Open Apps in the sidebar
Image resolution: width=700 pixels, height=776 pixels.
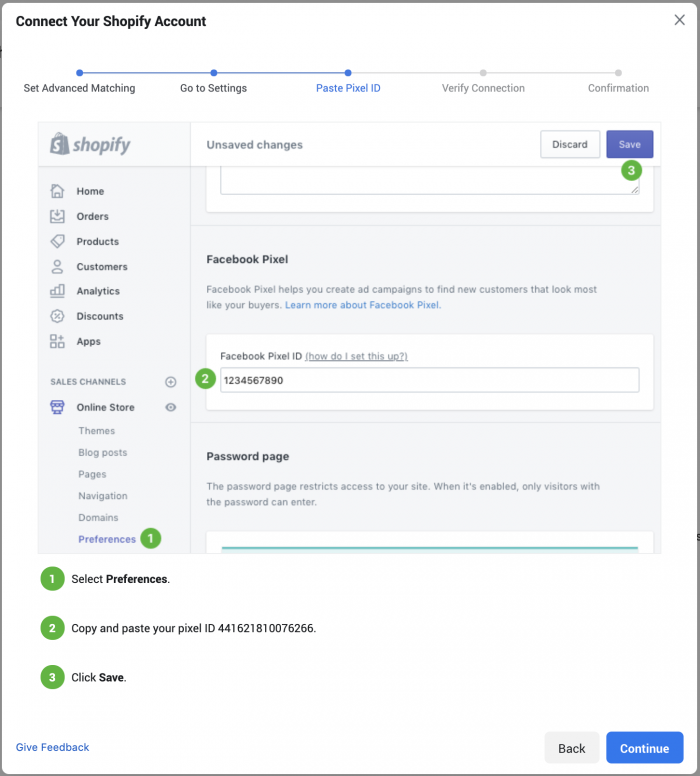point(89,341)
